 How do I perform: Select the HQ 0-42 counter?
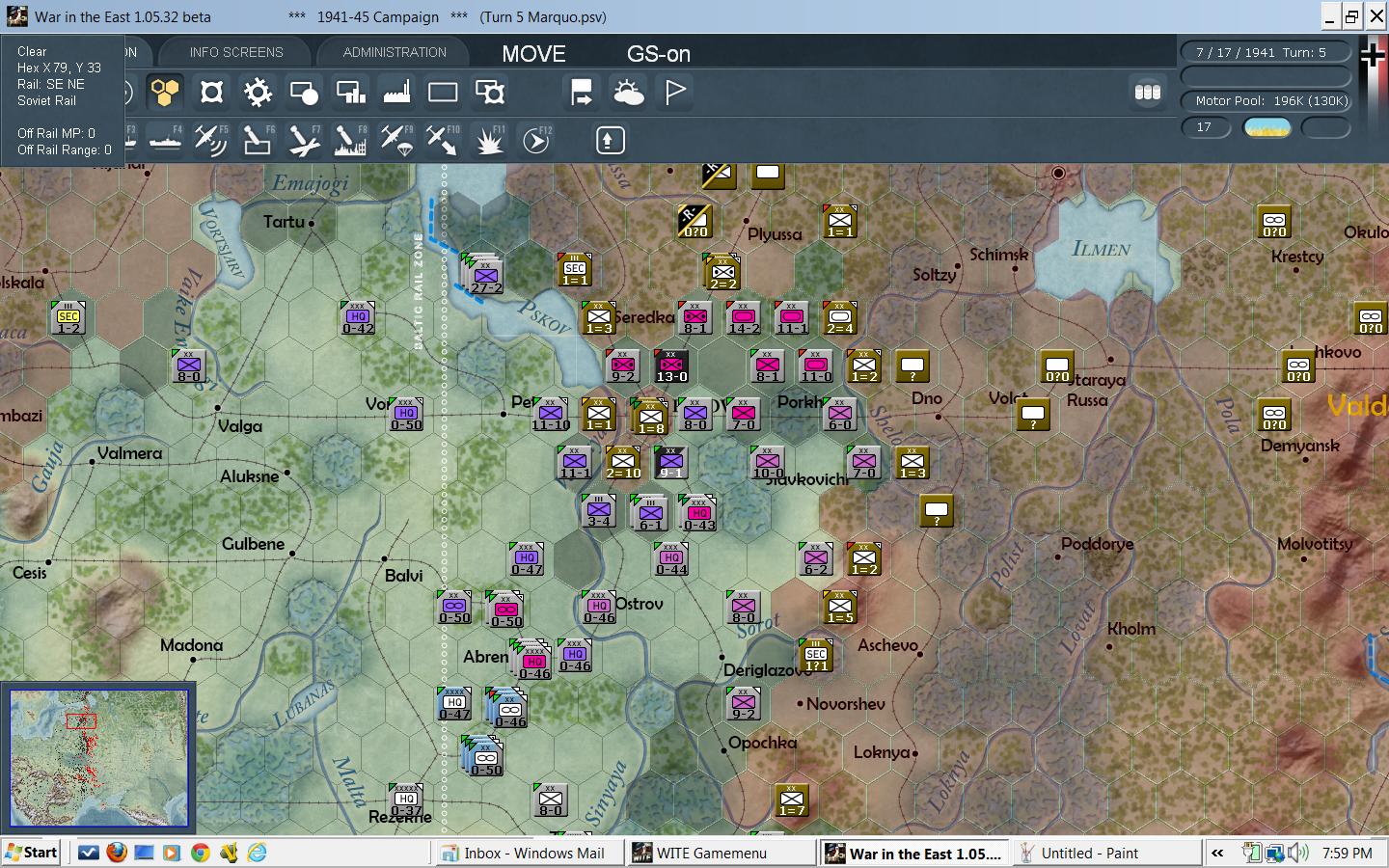pos(358,318)
